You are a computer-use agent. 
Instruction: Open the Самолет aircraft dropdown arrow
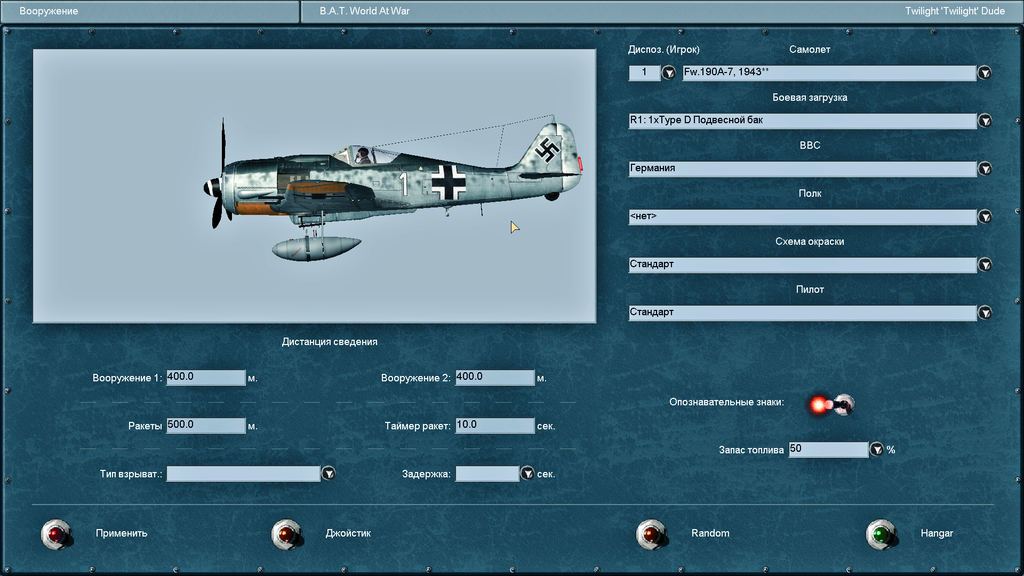(984, 72)
